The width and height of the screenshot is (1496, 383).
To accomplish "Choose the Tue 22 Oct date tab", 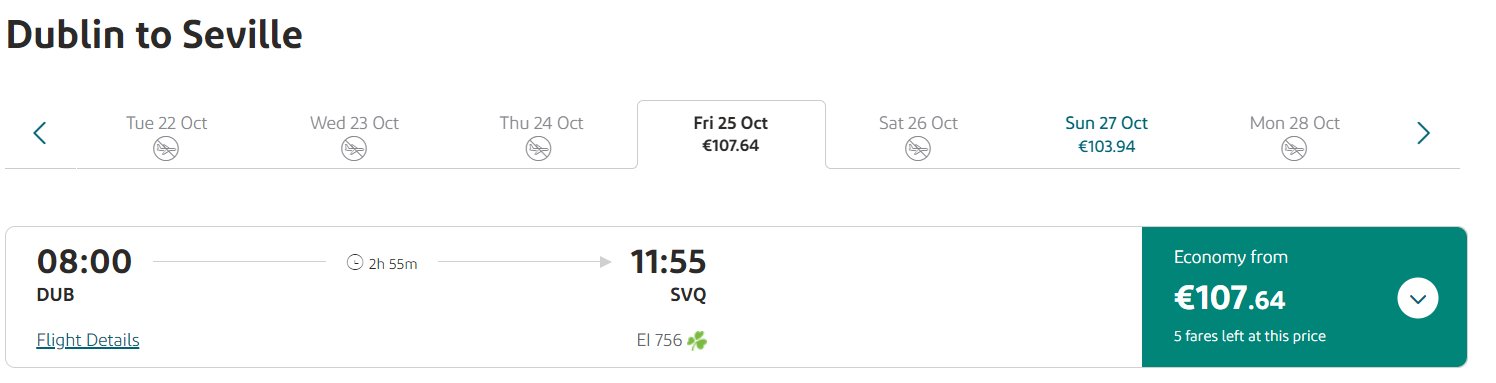I will [166, 135].
